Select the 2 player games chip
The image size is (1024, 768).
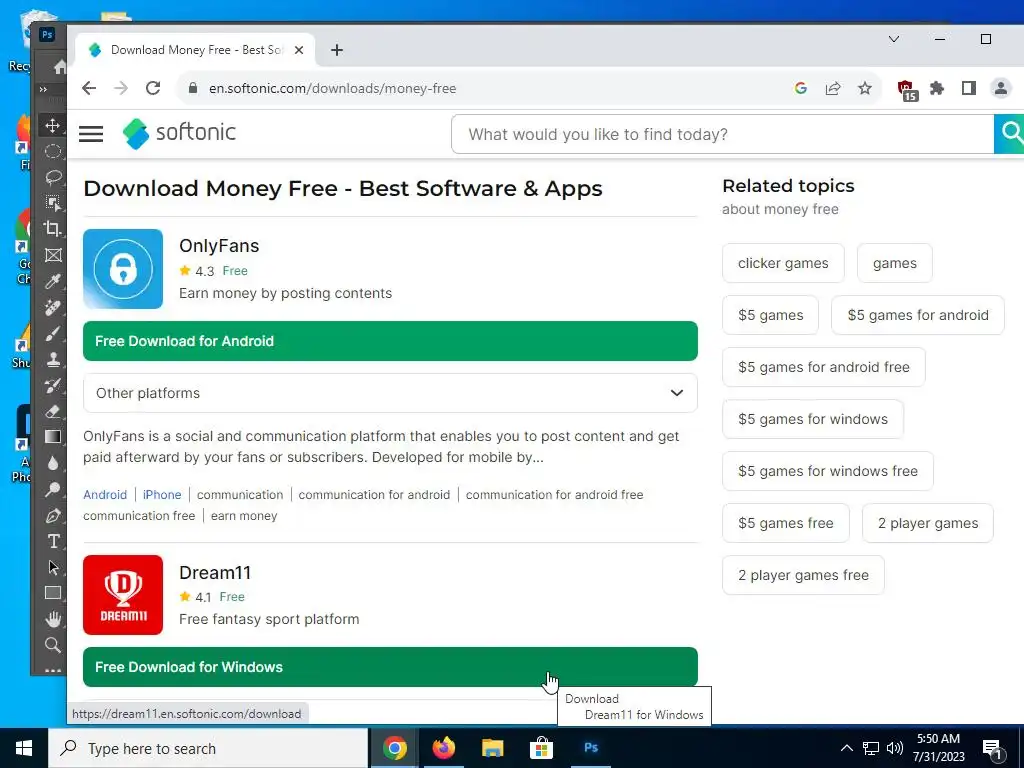point(928,523)
